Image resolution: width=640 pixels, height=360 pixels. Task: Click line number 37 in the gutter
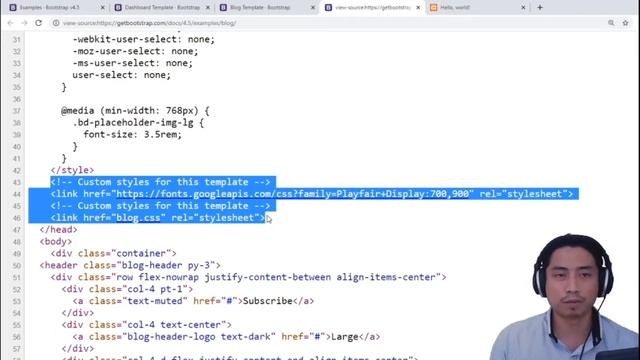(x=16, y=111)
